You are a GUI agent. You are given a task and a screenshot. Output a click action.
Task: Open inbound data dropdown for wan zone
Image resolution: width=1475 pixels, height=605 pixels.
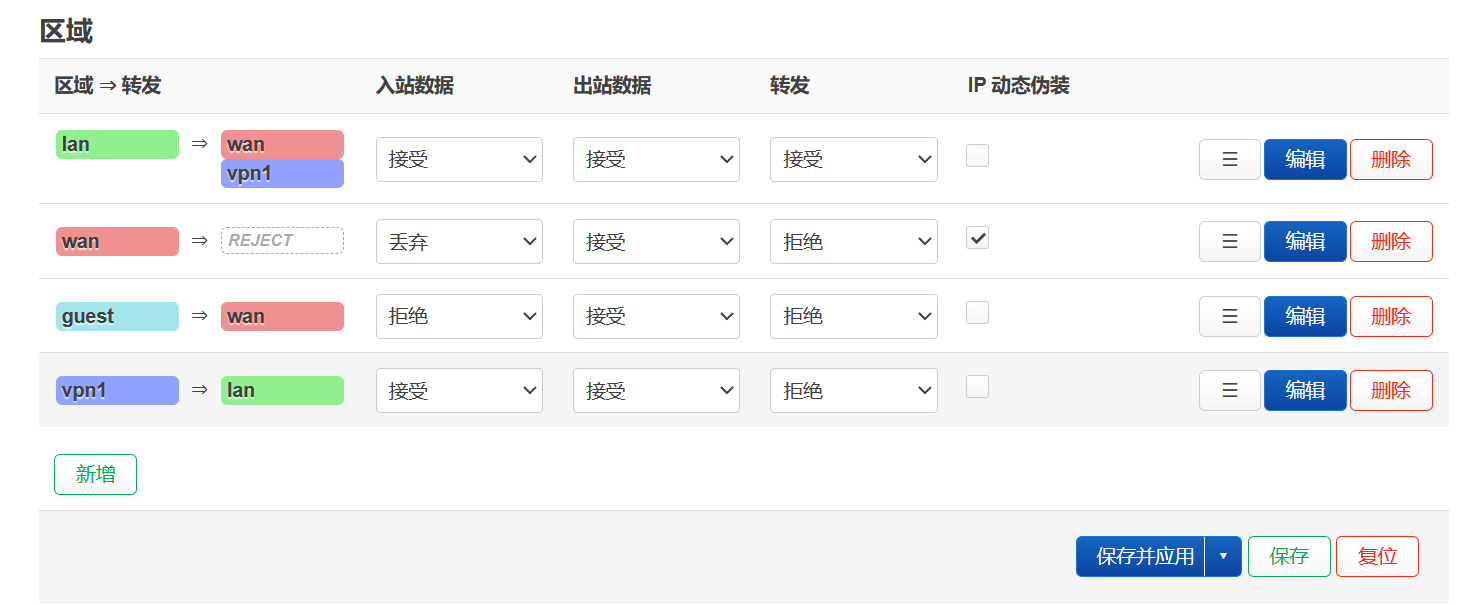pyautogui.click(x=459, y=241)
